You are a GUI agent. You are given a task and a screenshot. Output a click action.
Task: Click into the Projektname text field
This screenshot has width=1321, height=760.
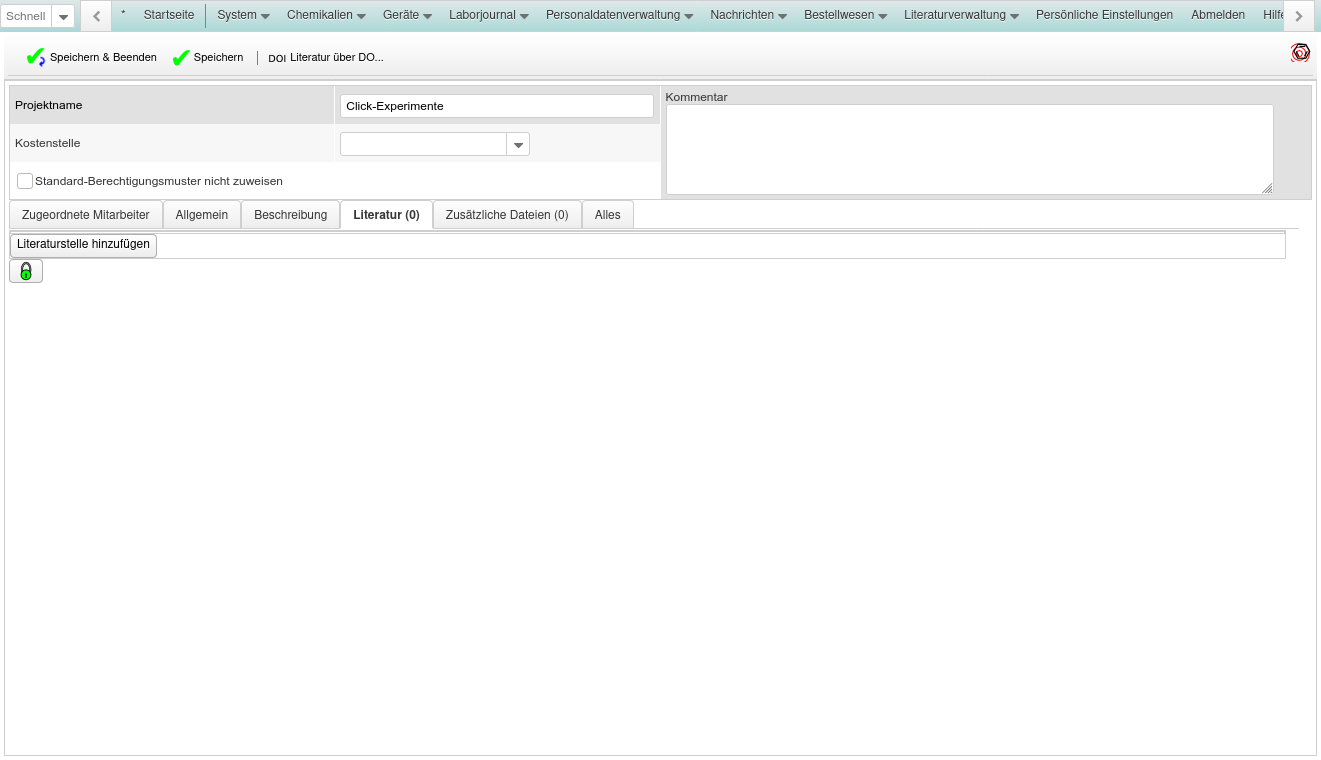tap(496, 106)
